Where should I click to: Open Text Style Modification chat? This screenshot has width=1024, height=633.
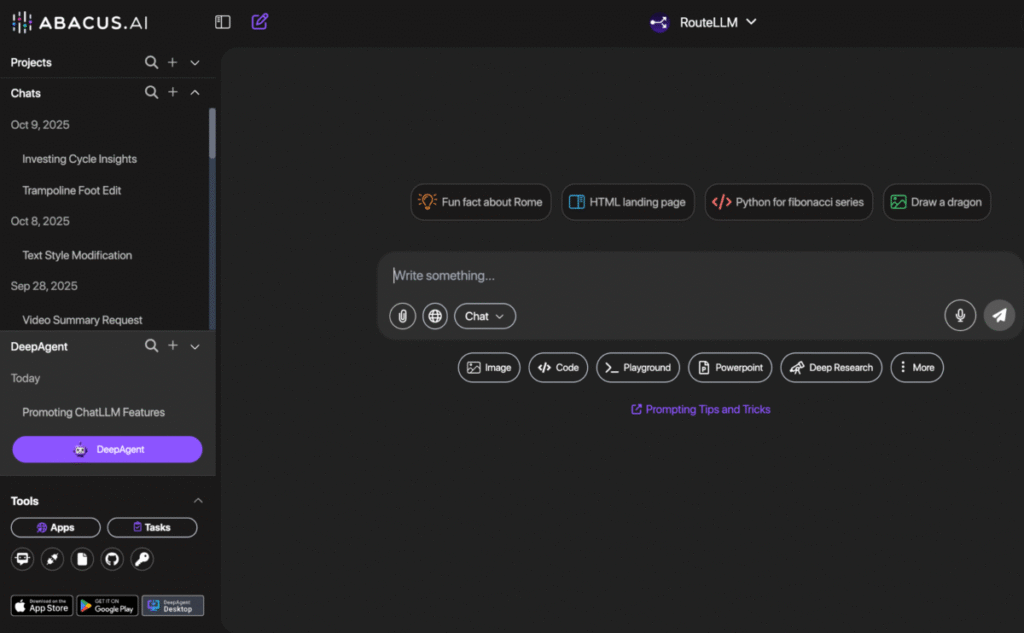(x=77, y=255)
